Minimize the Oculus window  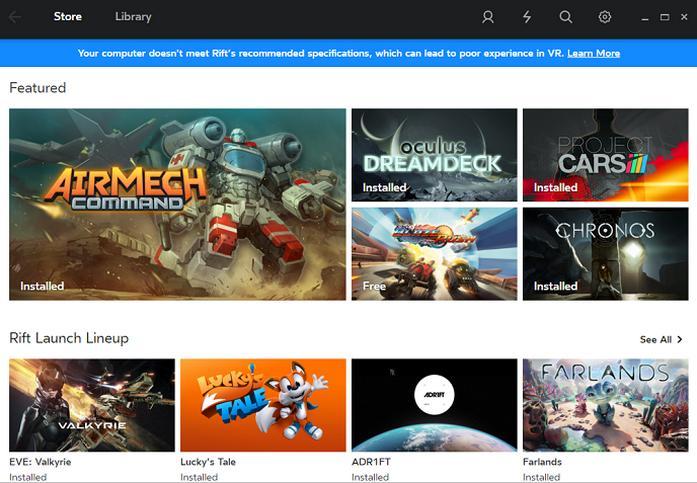(x=645, y=18)
